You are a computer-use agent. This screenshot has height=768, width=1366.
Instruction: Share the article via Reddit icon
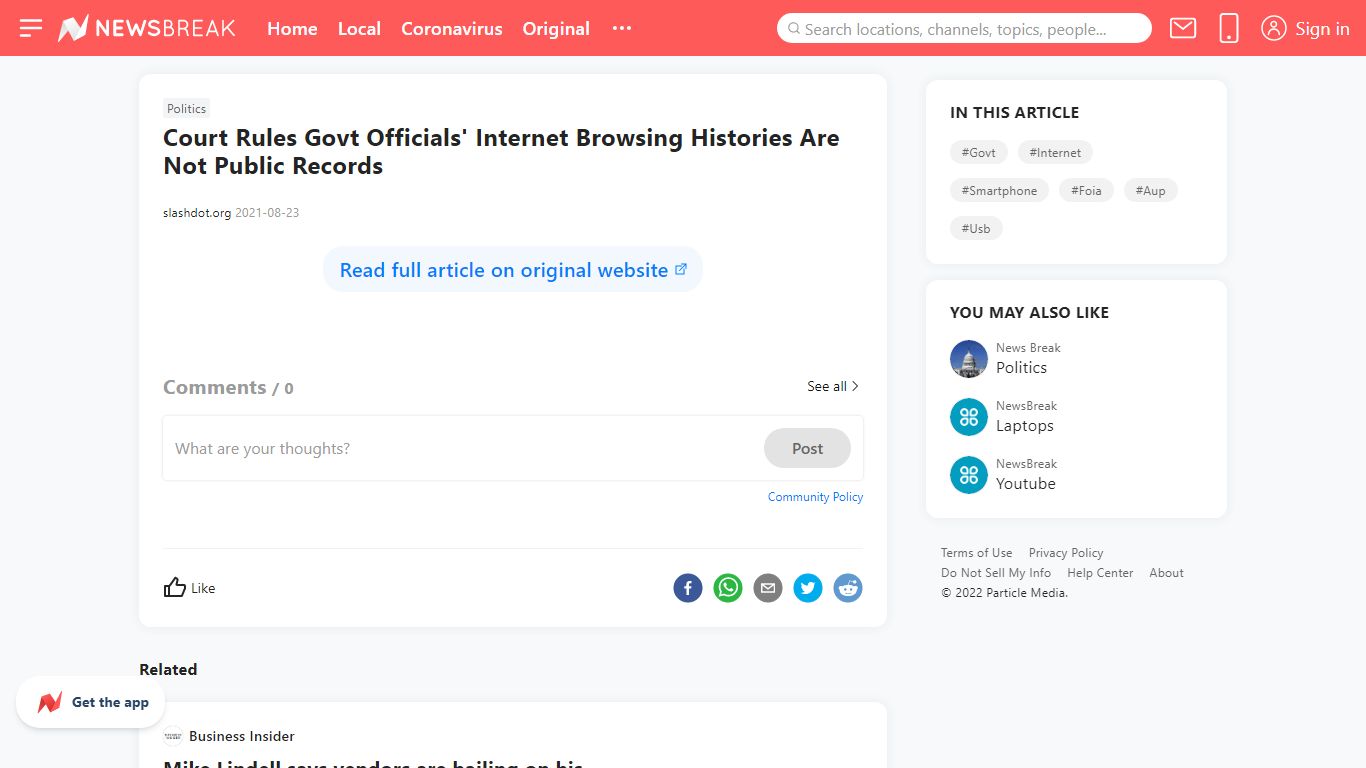click(848, 588)
